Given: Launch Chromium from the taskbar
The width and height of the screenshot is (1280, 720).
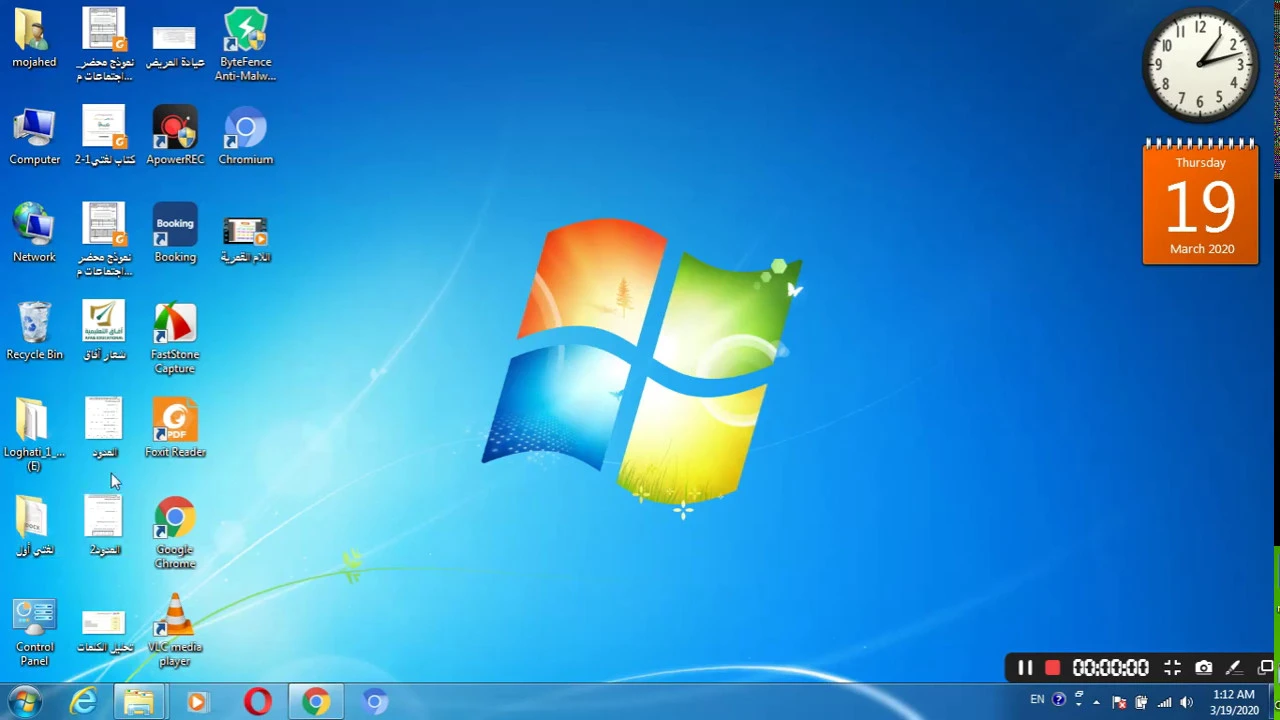Looking at the screenshot, I should (x=374, y=702).
